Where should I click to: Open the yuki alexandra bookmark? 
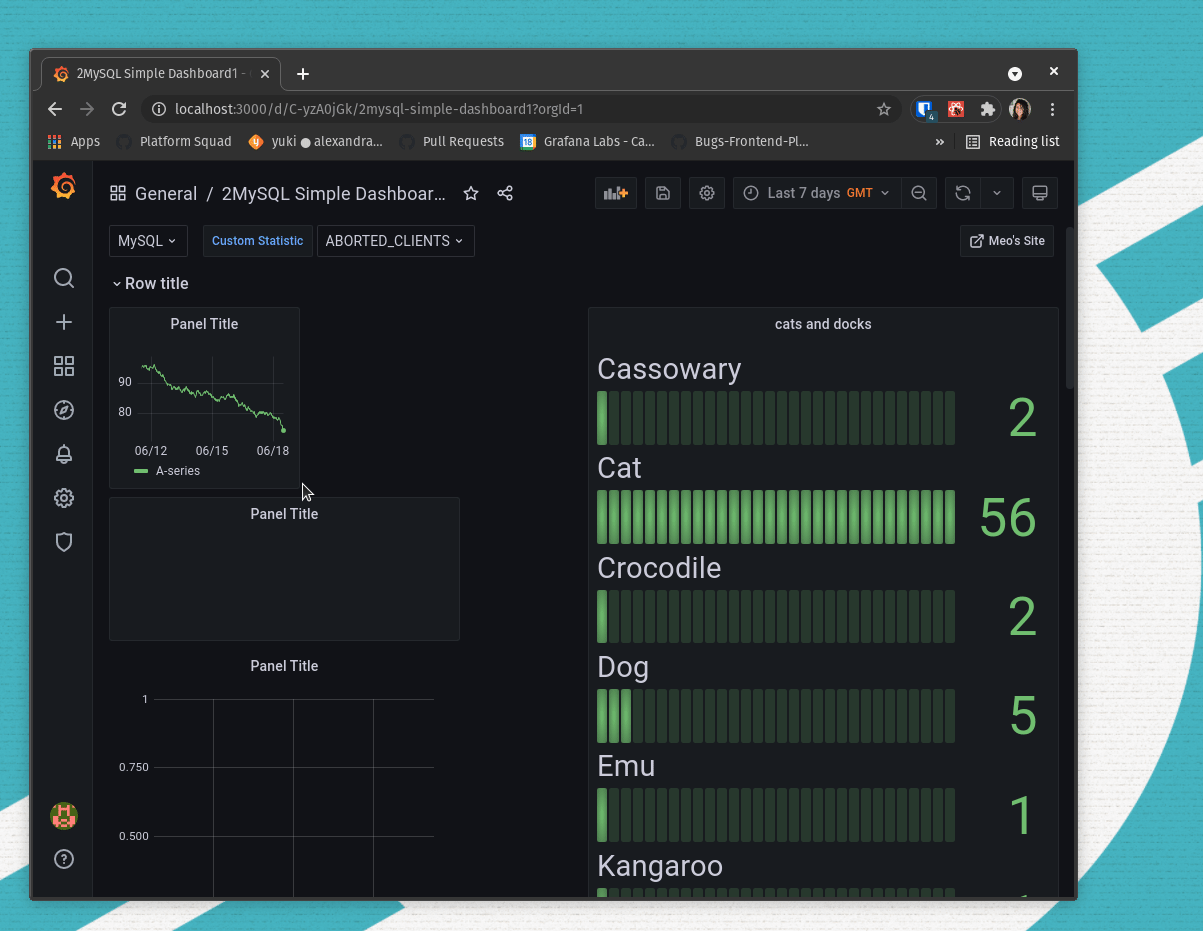[x=316, y=142]
